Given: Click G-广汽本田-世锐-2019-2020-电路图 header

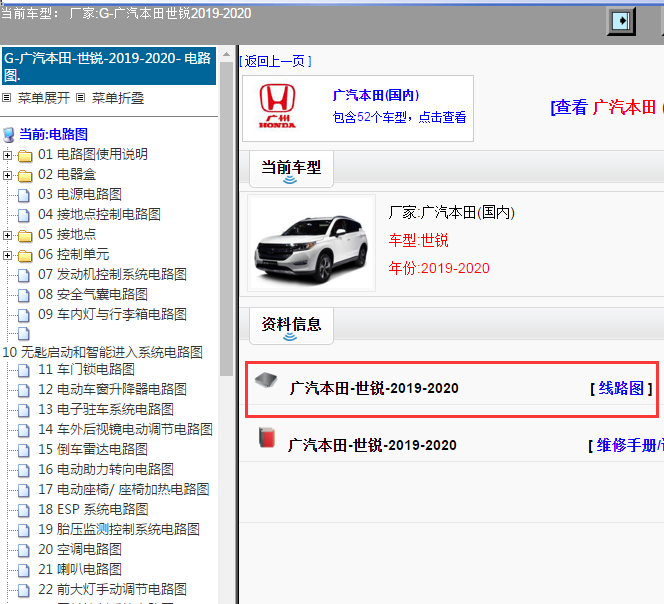Looking at the screenshot, I should [x=109, y=66].
